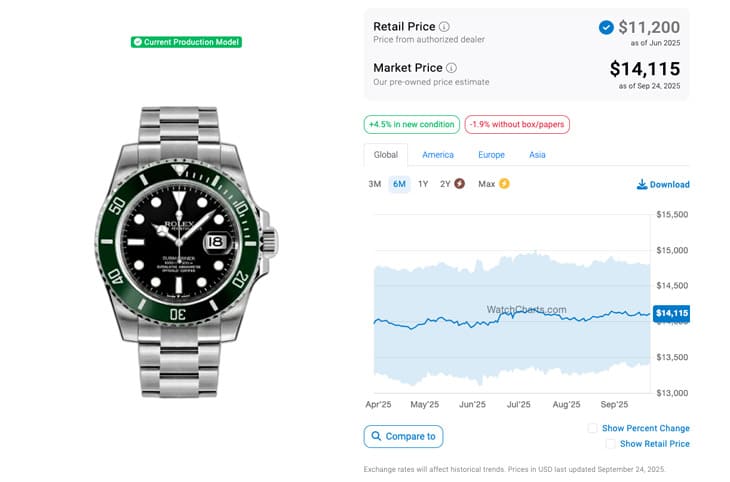The width and height of the screenshot is (730, 482).
Task: Click the brown lightning icon next to 2Y
Action: point(459,184)
